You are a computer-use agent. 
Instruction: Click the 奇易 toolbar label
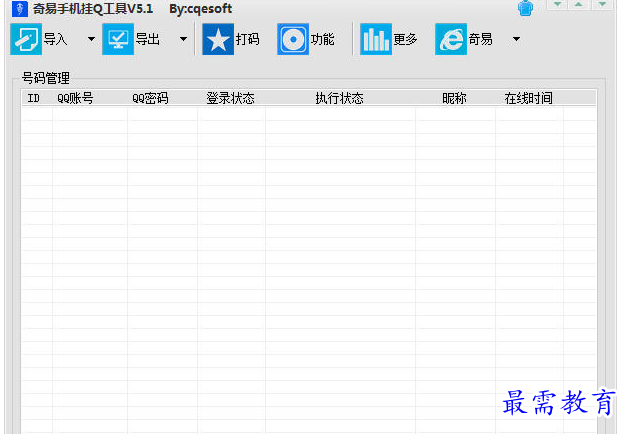480,39
